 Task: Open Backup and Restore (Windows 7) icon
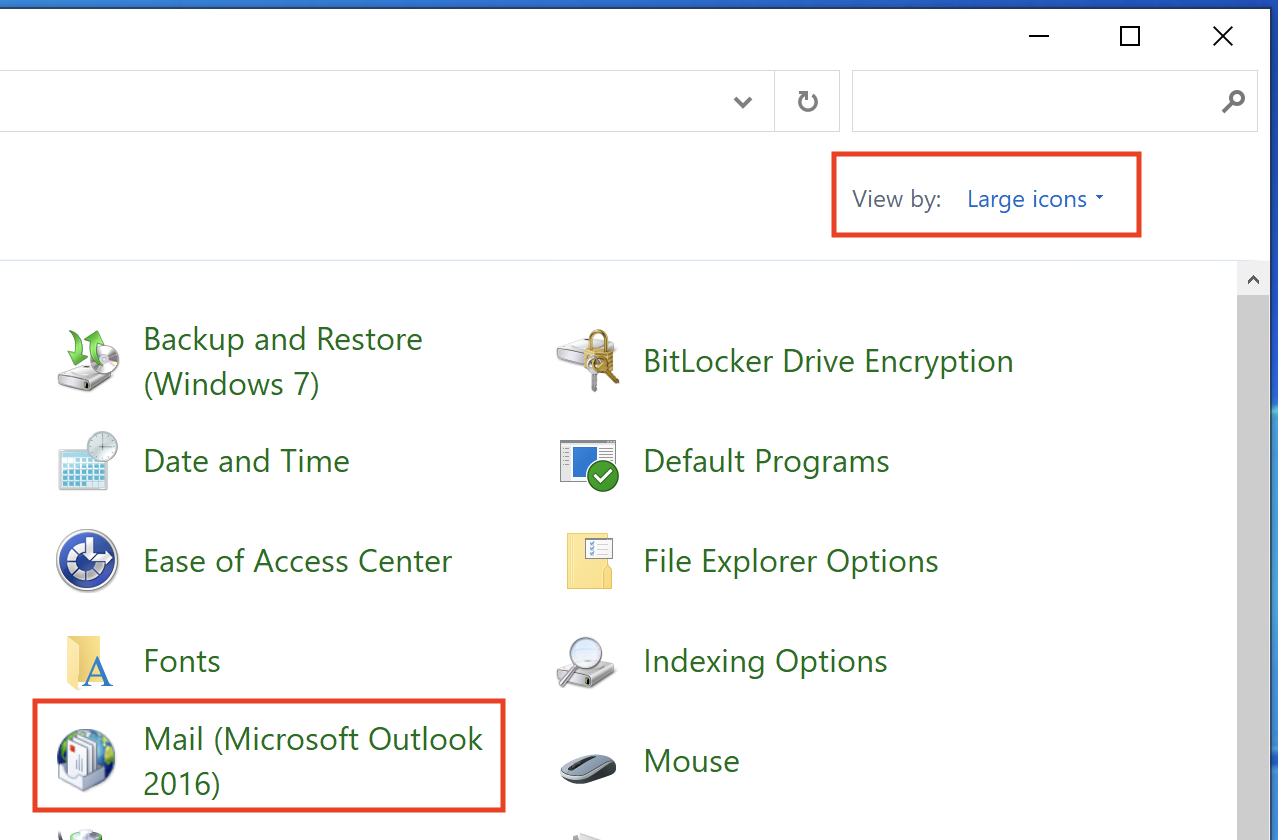pos(88,361)
